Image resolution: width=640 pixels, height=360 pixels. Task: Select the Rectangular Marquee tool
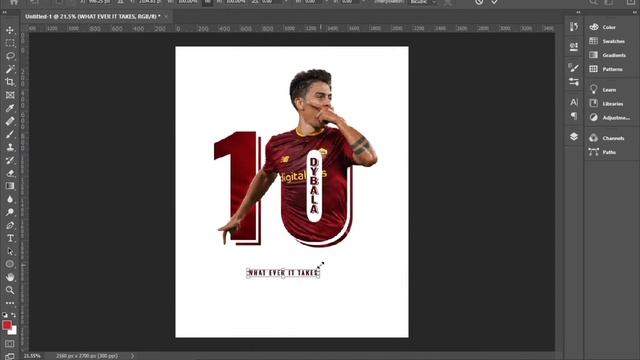click(x=10, y=43)
